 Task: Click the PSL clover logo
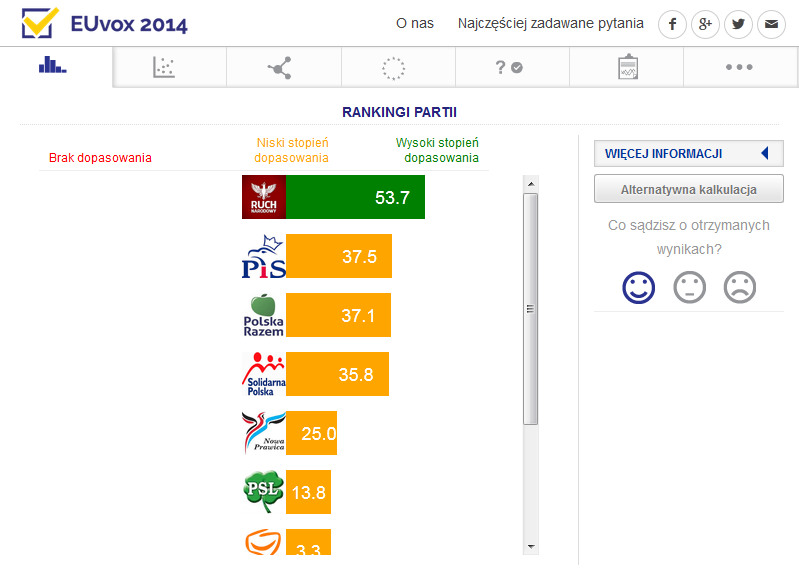[264, 492]
